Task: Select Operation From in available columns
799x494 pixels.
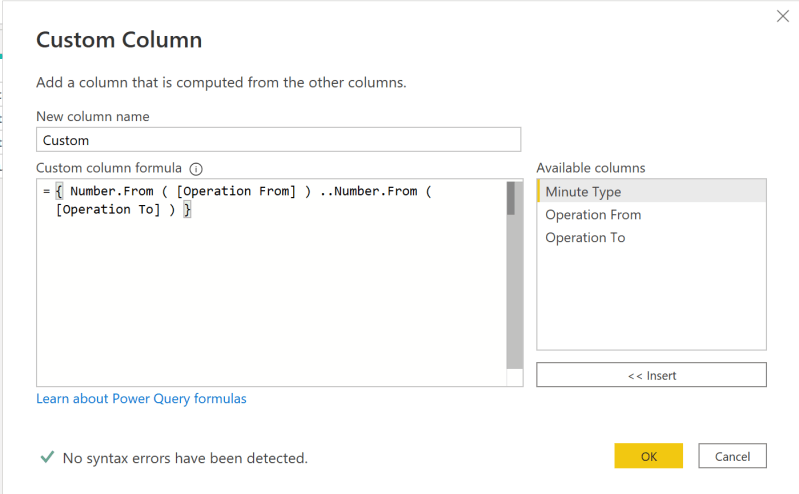Action: coord(651,215)
